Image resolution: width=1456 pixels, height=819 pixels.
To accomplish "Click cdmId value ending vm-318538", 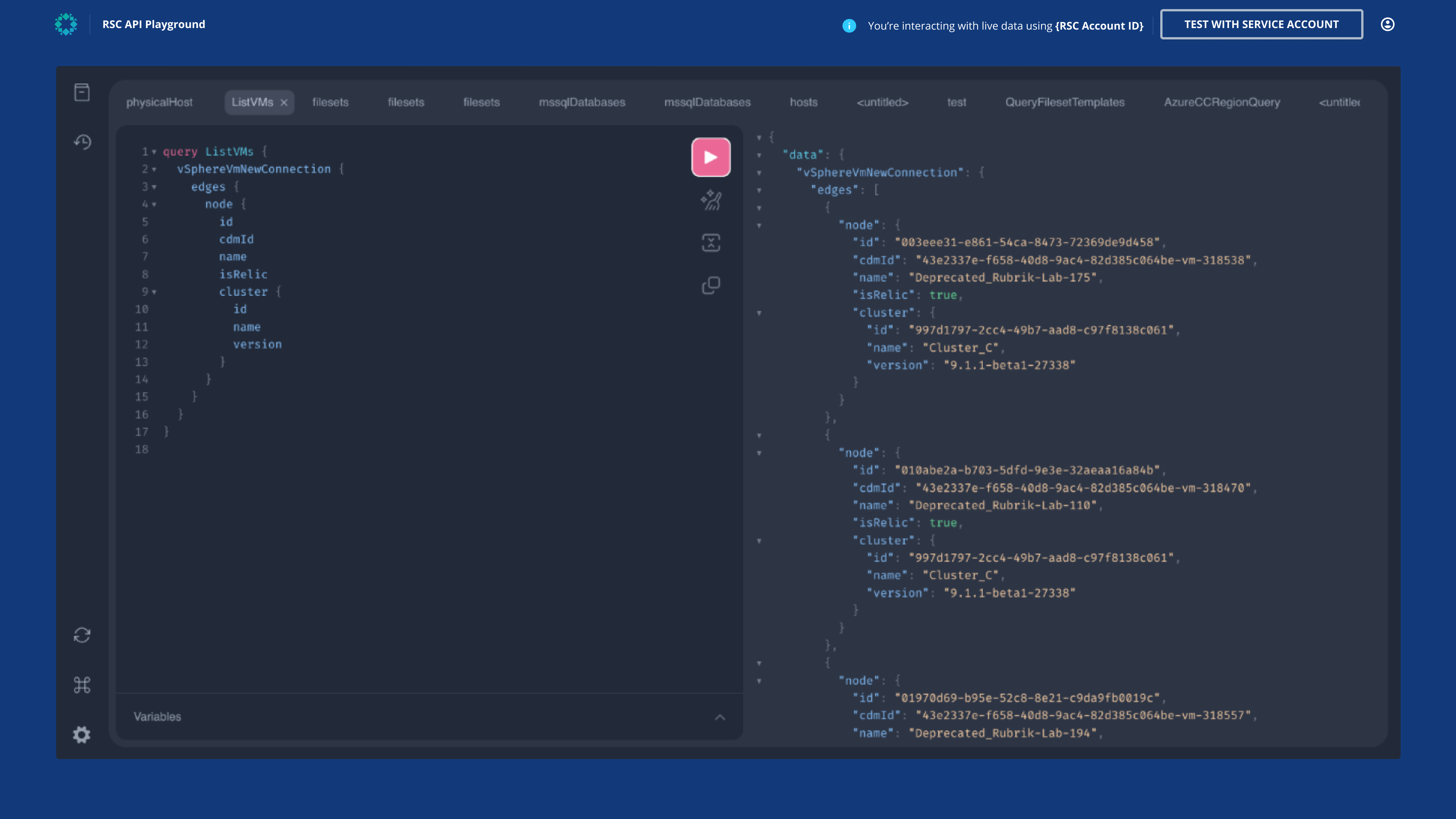I will coord(1083,260).
